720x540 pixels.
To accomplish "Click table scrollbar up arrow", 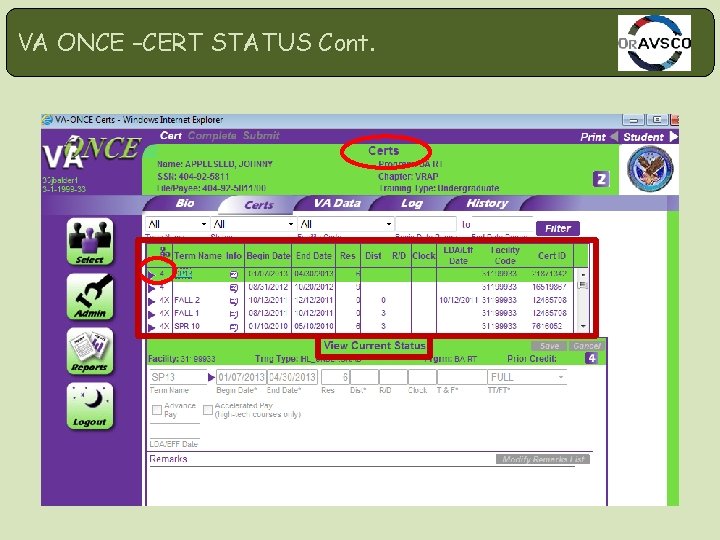I will coord(583,274).
